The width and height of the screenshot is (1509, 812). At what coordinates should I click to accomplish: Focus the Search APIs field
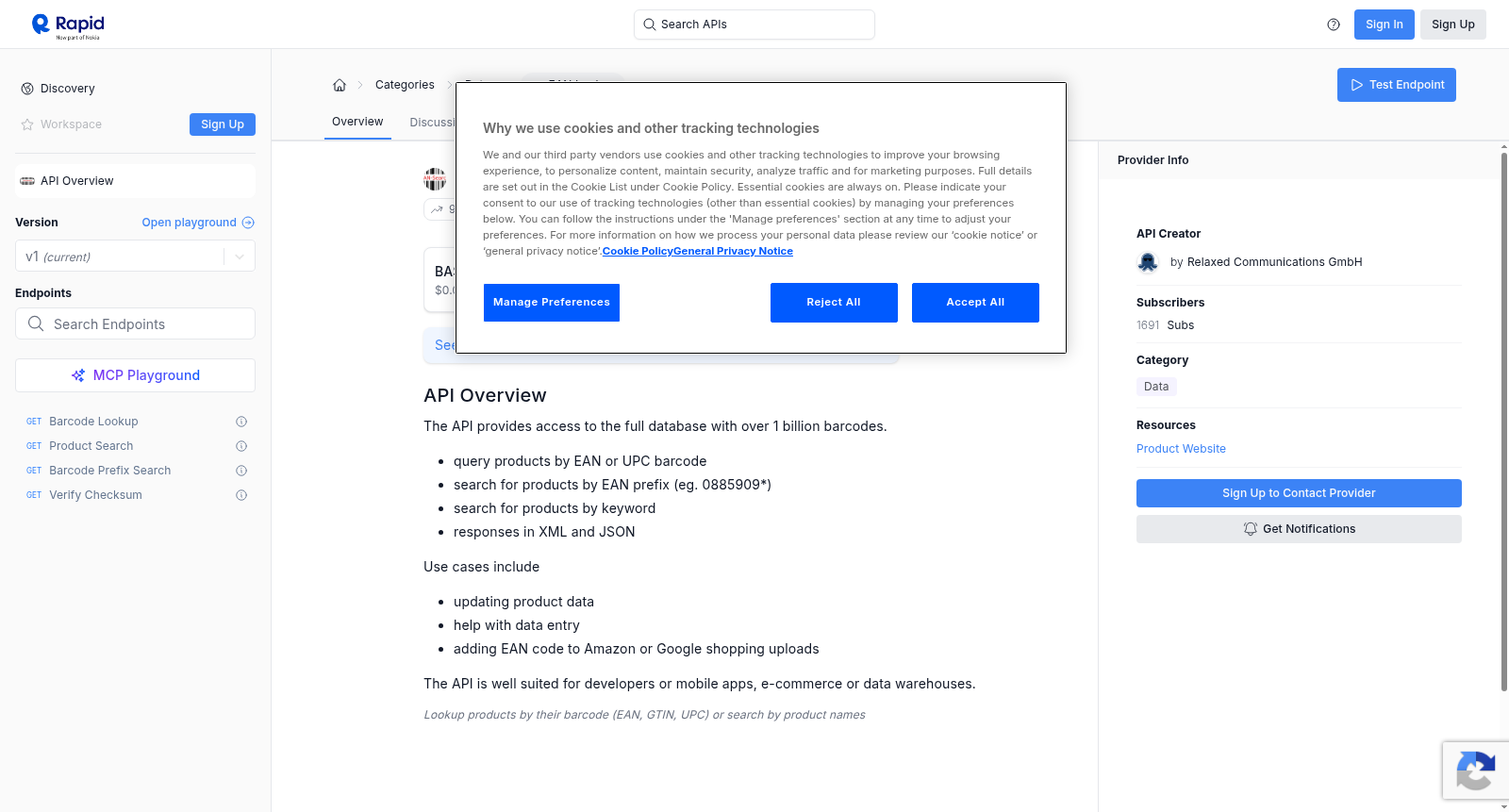[754, 25]
